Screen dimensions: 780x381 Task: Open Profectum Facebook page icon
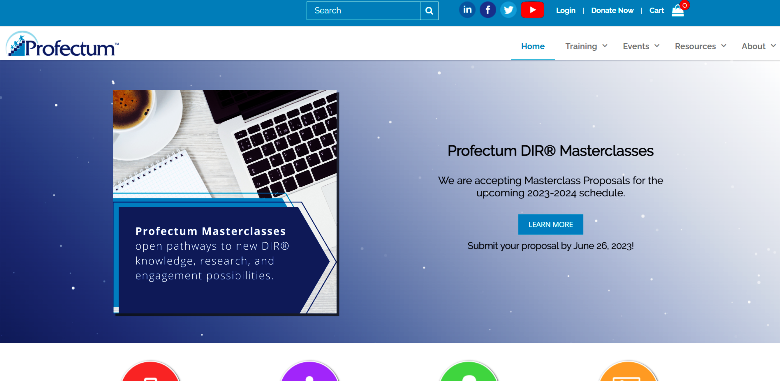point(488,9)
